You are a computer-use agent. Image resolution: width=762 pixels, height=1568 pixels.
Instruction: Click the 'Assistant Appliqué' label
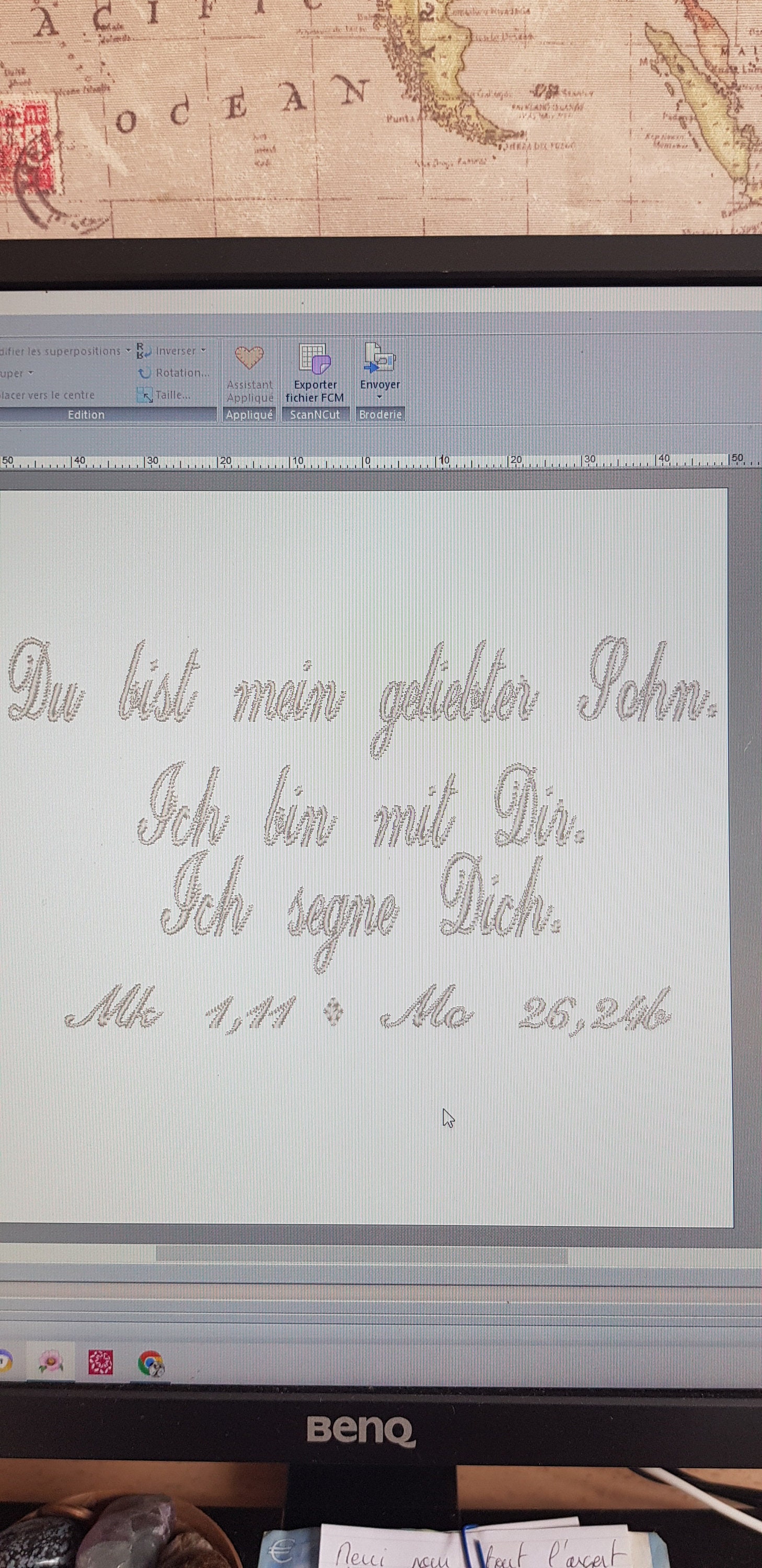pos(250,391)
